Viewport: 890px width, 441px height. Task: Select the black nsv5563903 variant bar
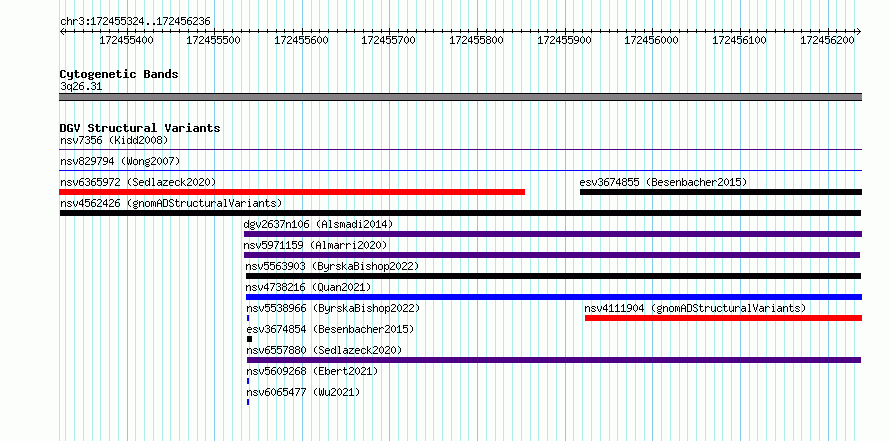(553, 276)
